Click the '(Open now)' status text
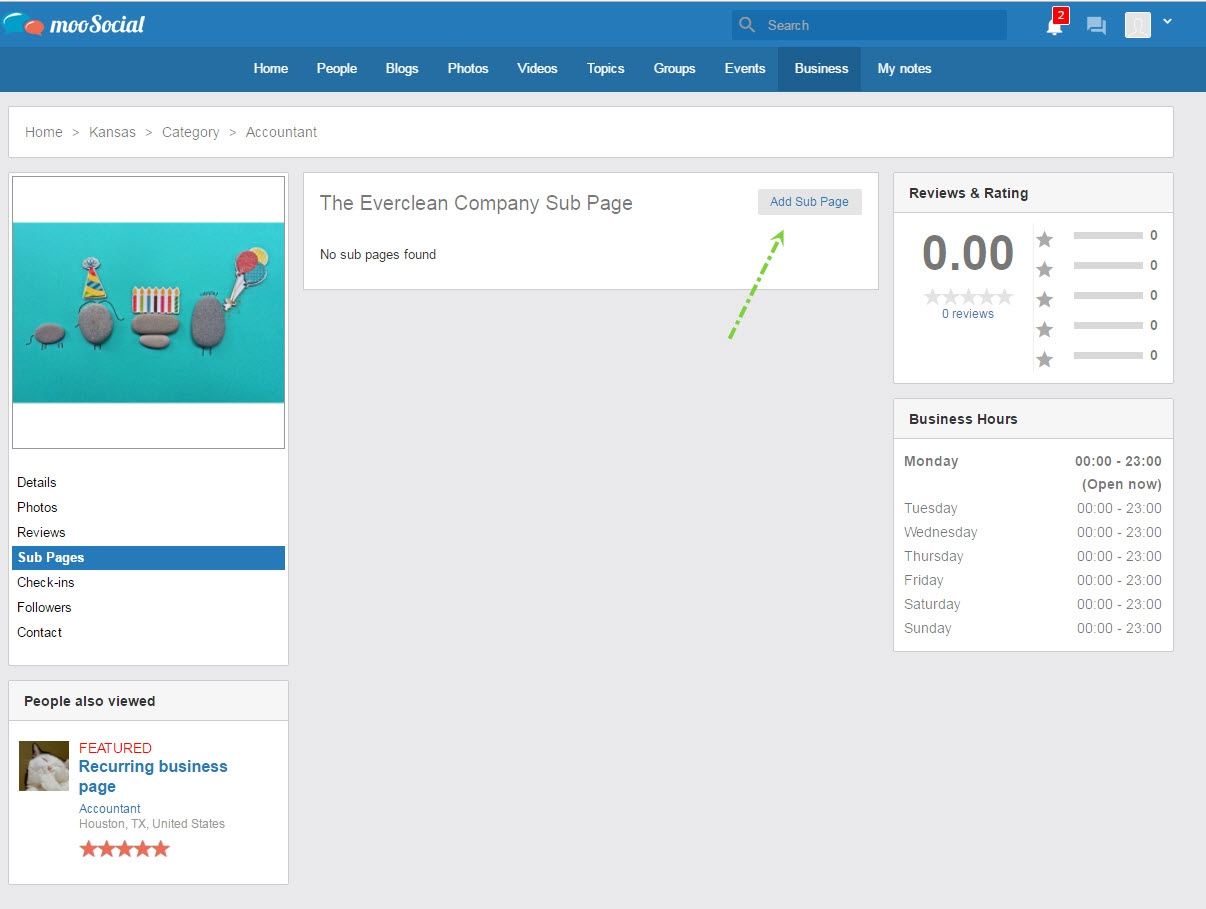This screenshot has width=1206, height=909. tap(1122, 484)
